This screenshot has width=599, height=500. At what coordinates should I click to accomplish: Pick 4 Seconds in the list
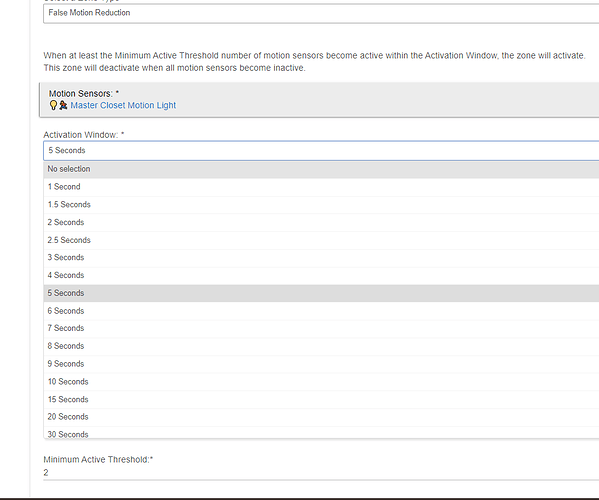[x=321, y=275]
